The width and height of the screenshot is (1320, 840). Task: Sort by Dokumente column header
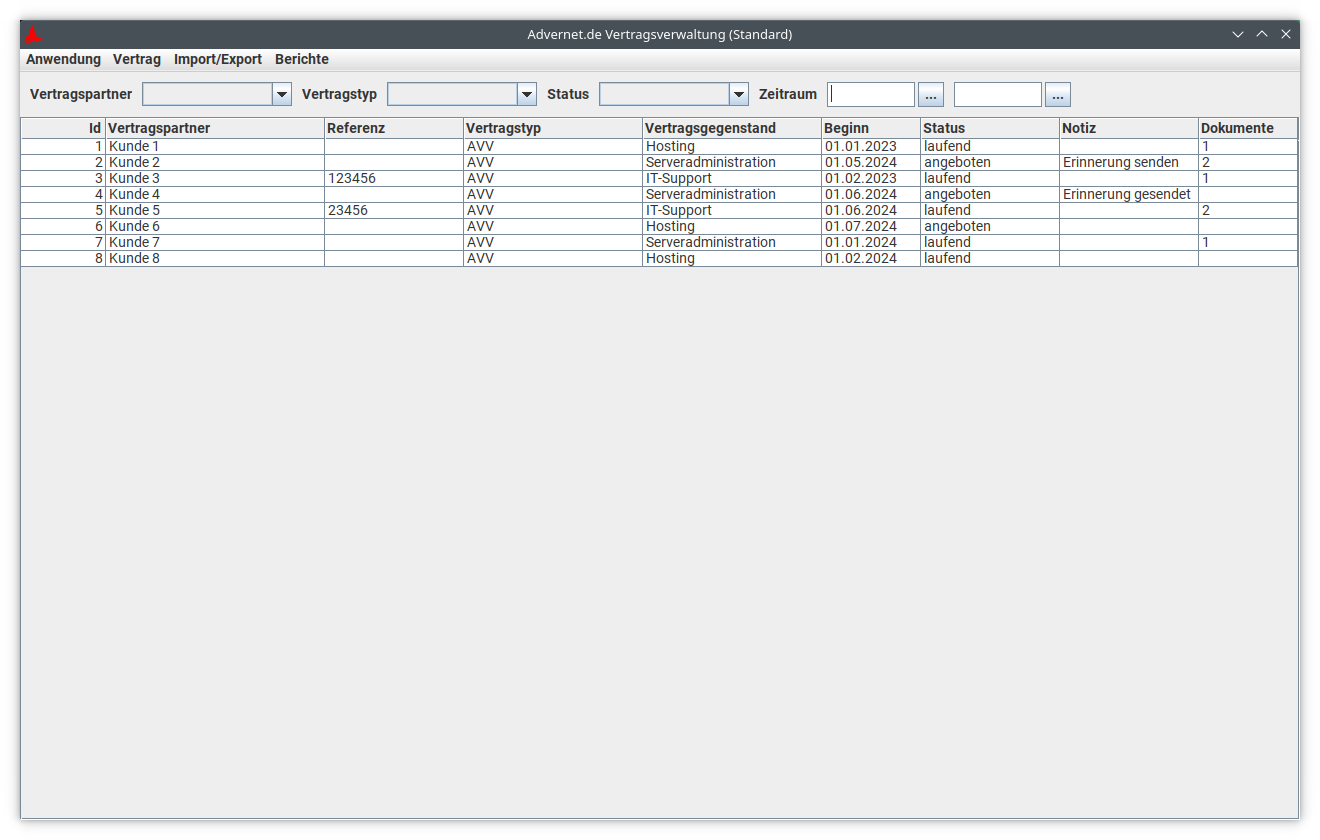1248,128
